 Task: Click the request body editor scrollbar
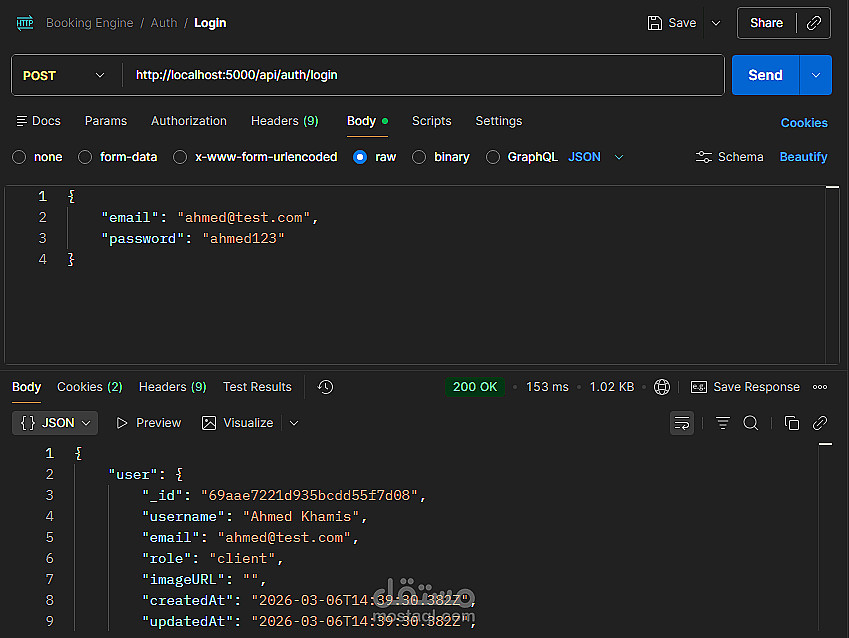click(x=832, y=273)
